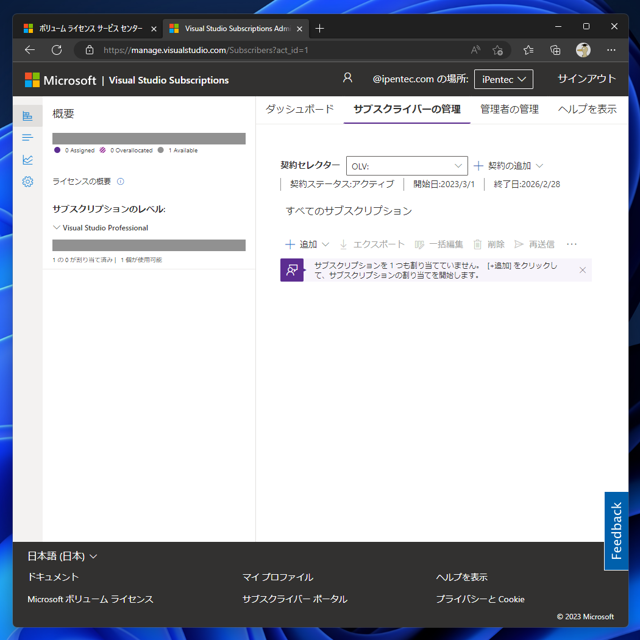Click the user profile icon in header
This screenshot has height=640, width=640.
347,78
